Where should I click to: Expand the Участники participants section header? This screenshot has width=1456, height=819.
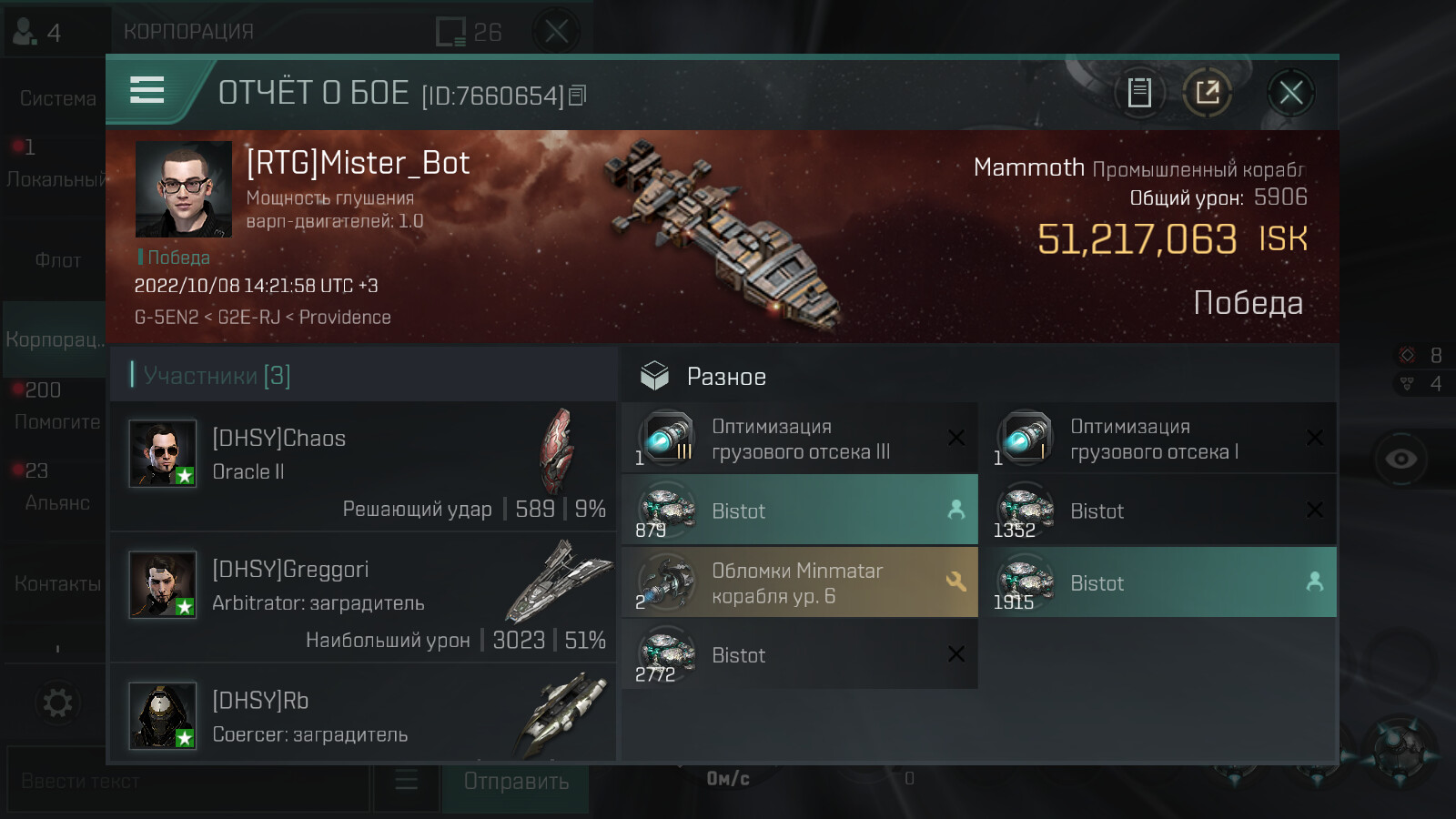click(217, 375)
